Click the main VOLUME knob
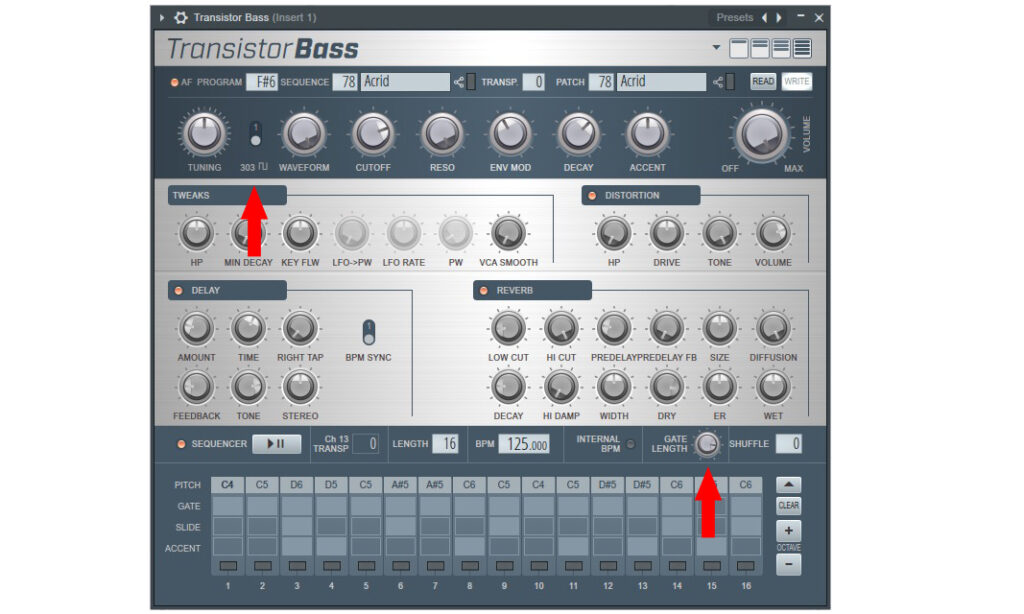1024x614 pixels. [761, 135]
